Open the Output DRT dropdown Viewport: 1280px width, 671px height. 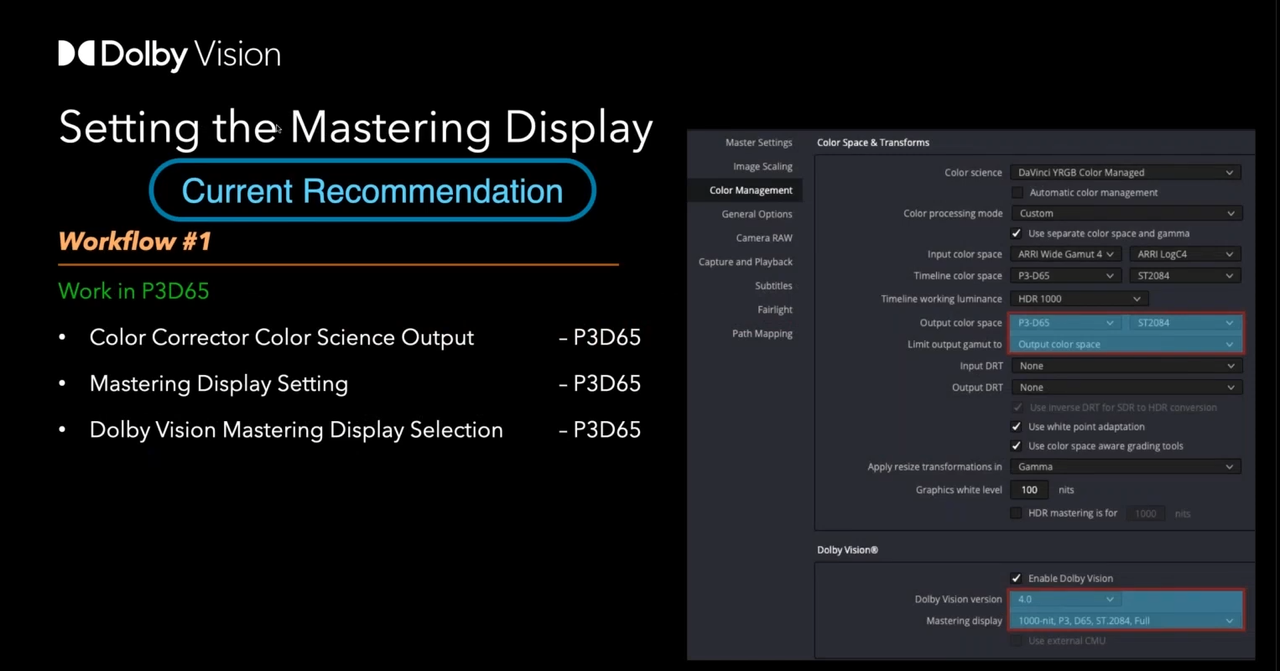coord(1125,387)
